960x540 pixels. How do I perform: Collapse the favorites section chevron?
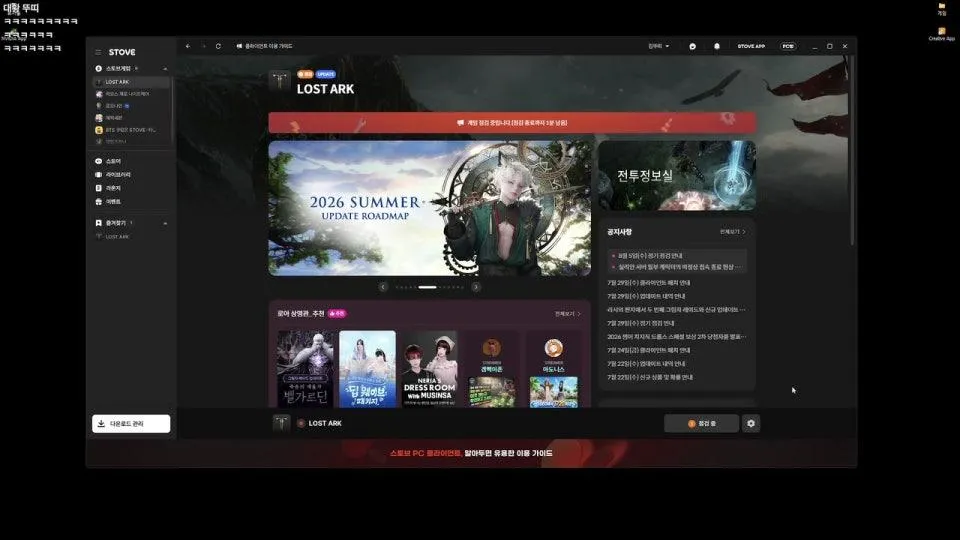[x=165, y=223]
